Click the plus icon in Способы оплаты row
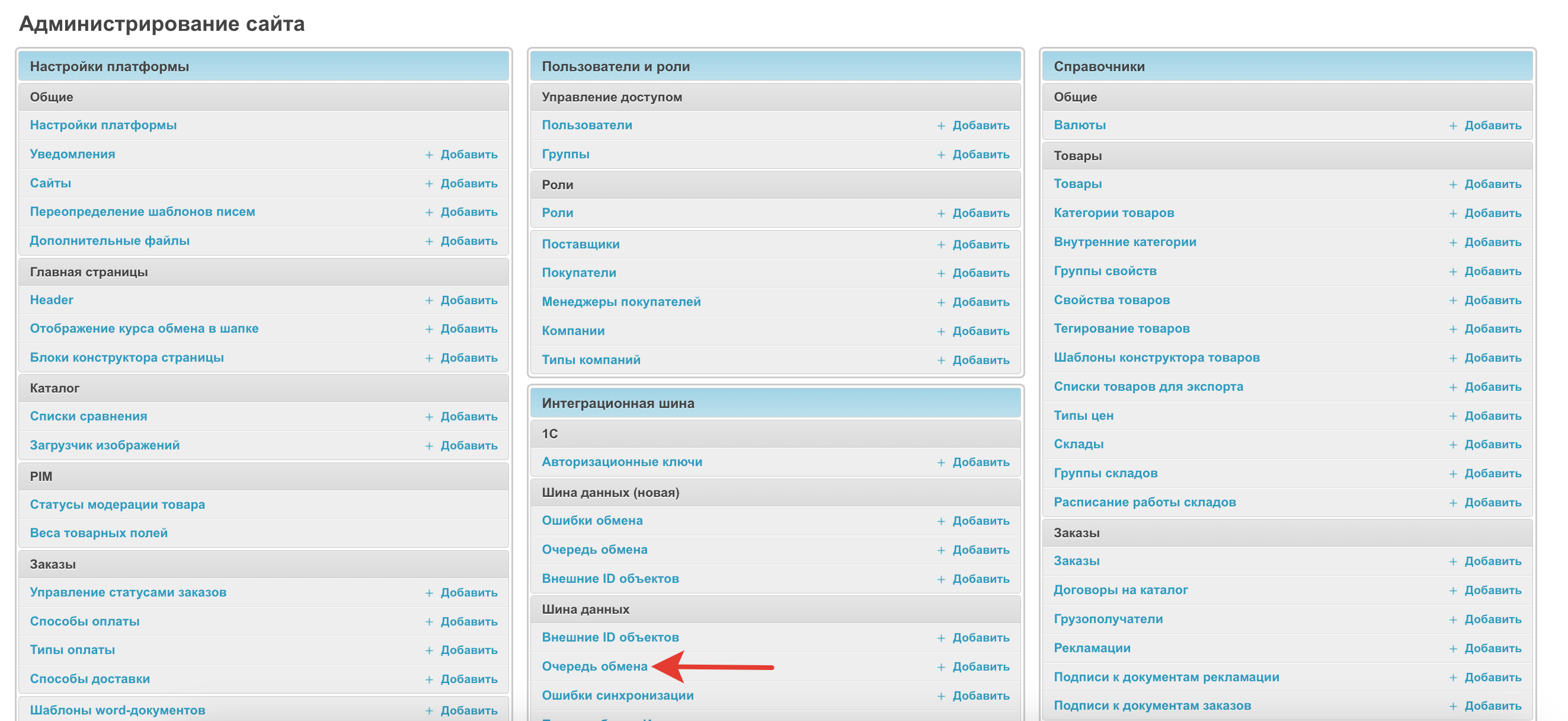The width and height of the screenshot is (1568, 721). (429, 622)
